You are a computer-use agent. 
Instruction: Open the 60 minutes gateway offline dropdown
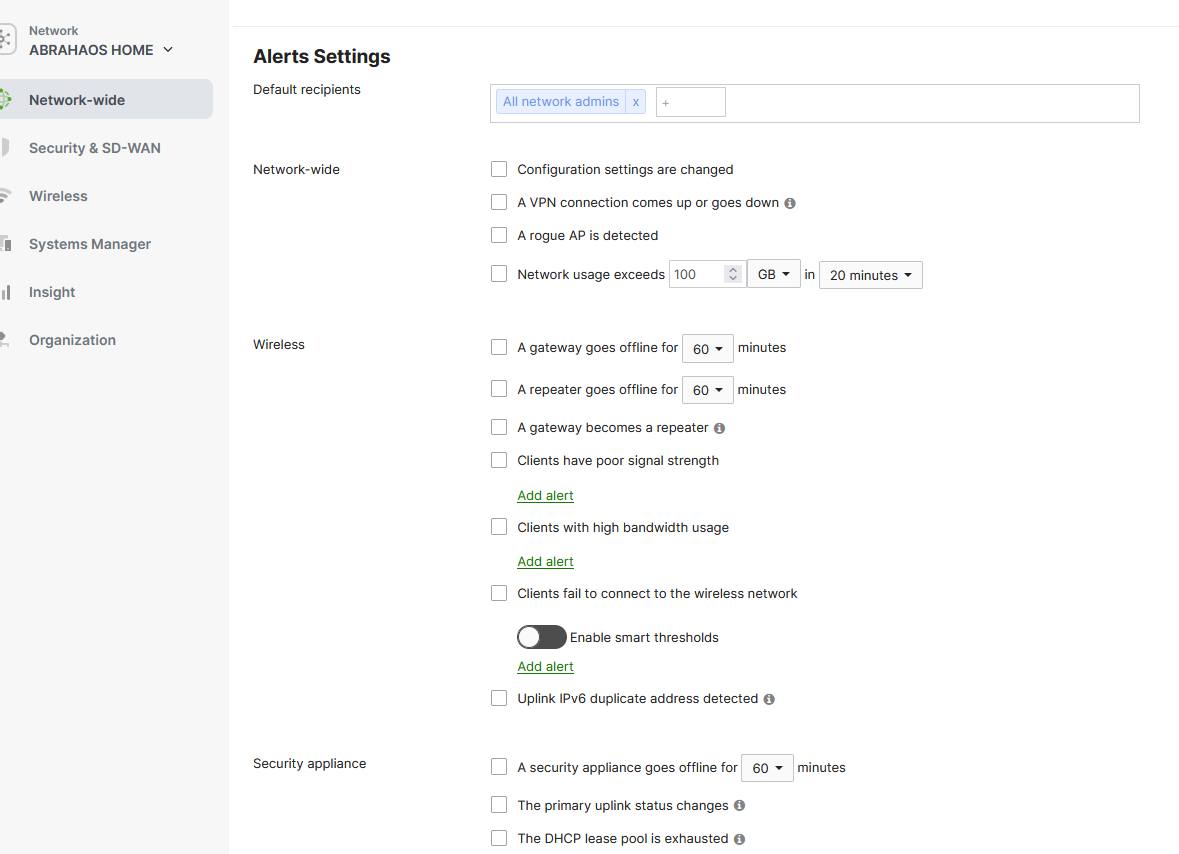pos(707,348)
